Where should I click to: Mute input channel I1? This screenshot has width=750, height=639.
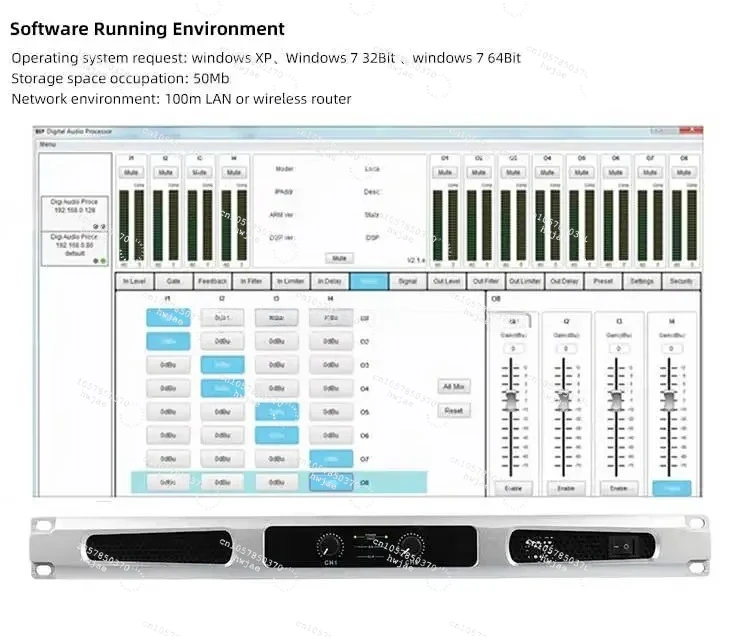point(131,172)
